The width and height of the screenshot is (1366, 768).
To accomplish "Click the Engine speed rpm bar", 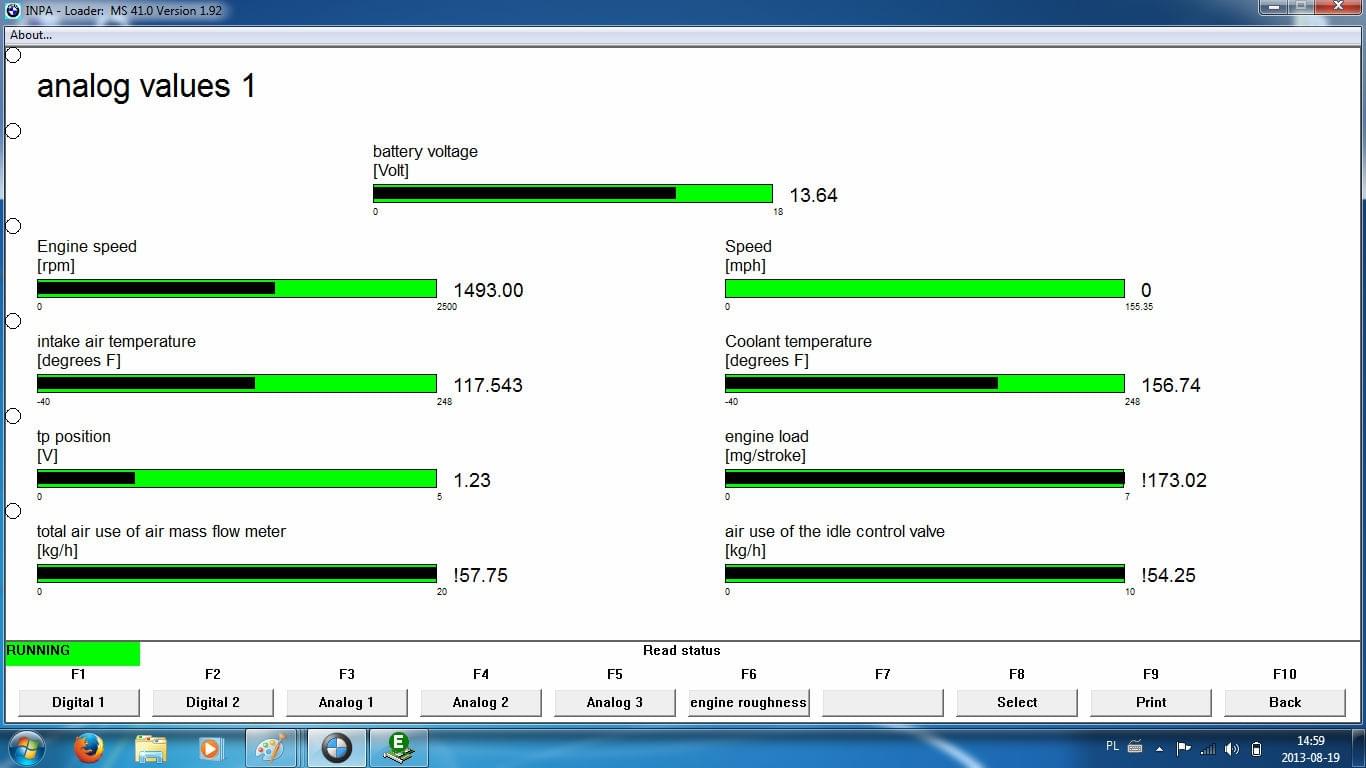I will (237, 289).
